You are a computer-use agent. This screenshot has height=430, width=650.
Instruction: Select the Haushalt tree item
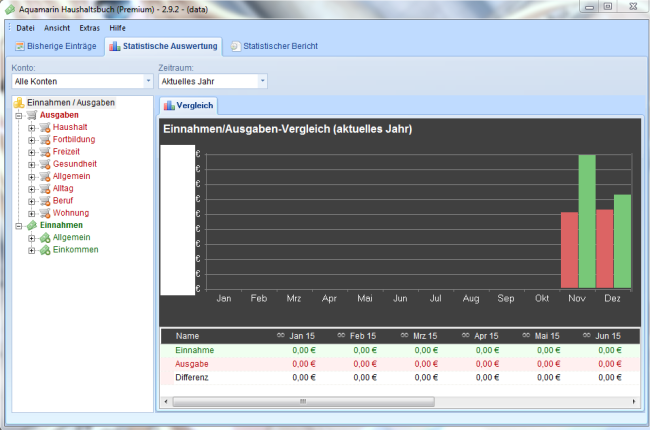[x=70, y=127]
